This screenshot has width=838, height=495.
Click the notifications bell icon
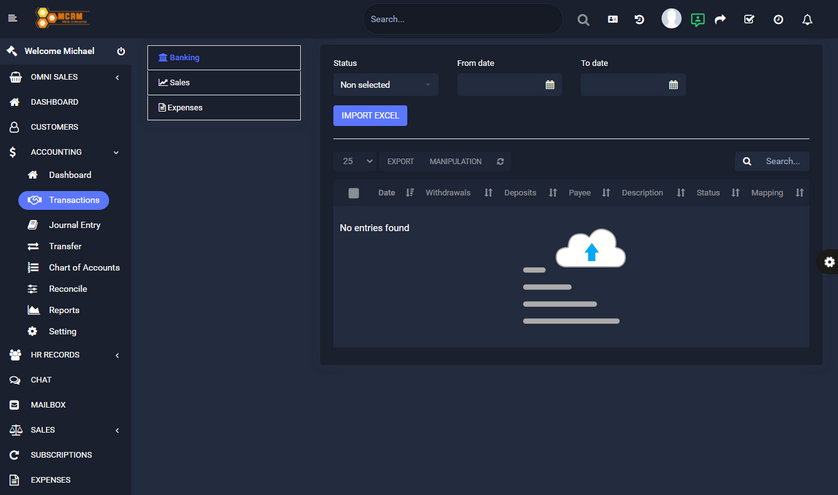pos(807,19)
